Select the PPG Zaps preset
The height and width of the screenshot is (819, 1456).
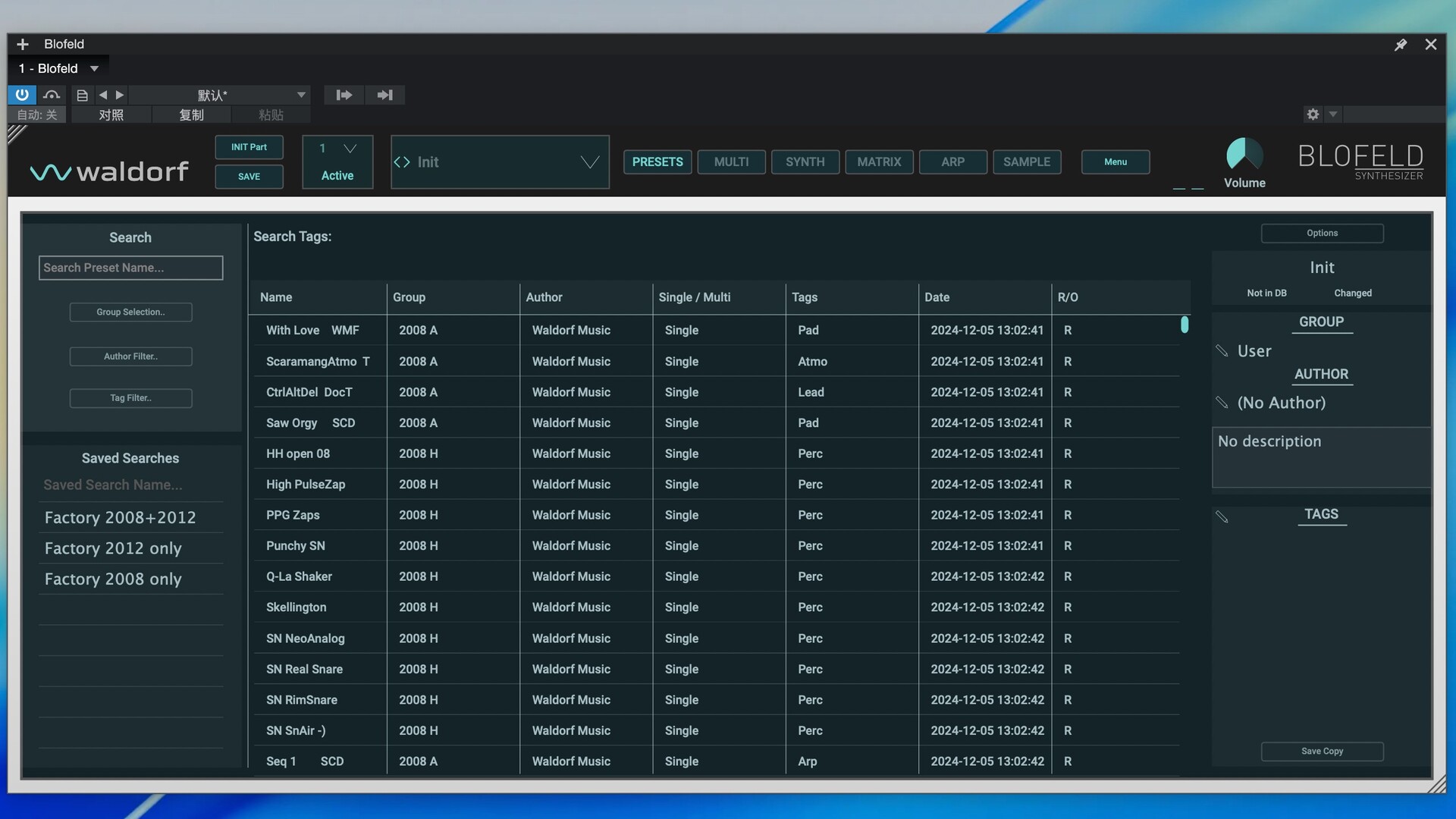tap(715, 516)
